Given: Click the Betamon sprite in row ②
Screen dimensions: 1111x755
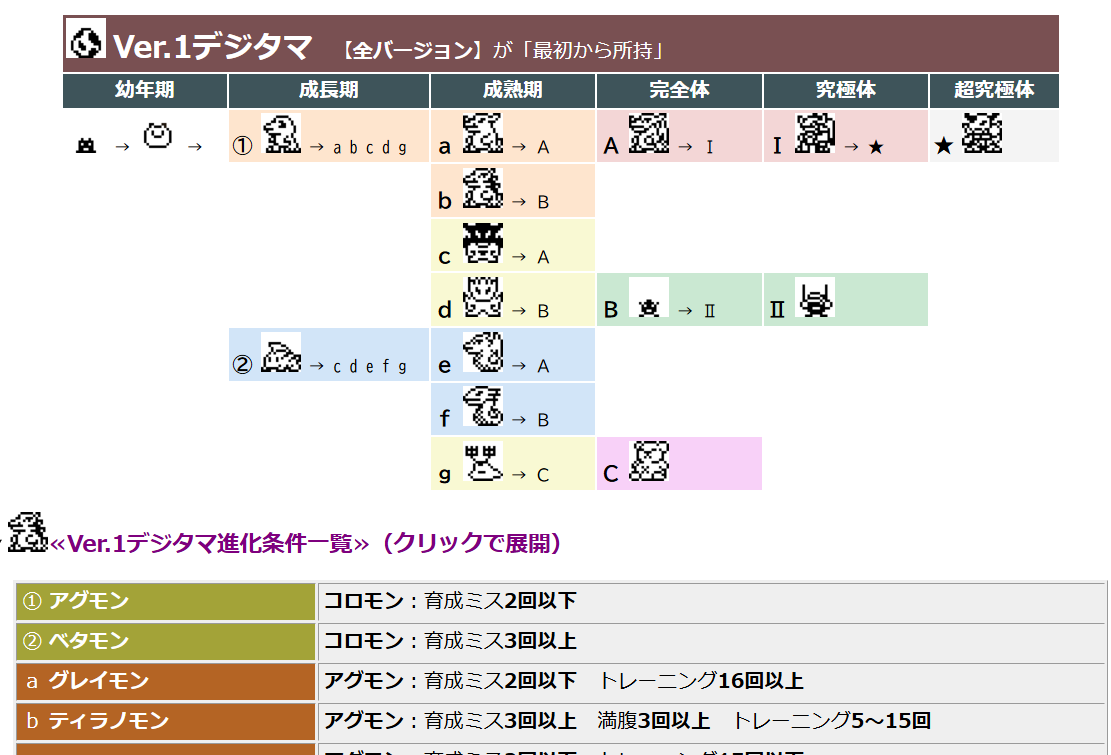Looking at the screenshot, I should tap(281, 352).
